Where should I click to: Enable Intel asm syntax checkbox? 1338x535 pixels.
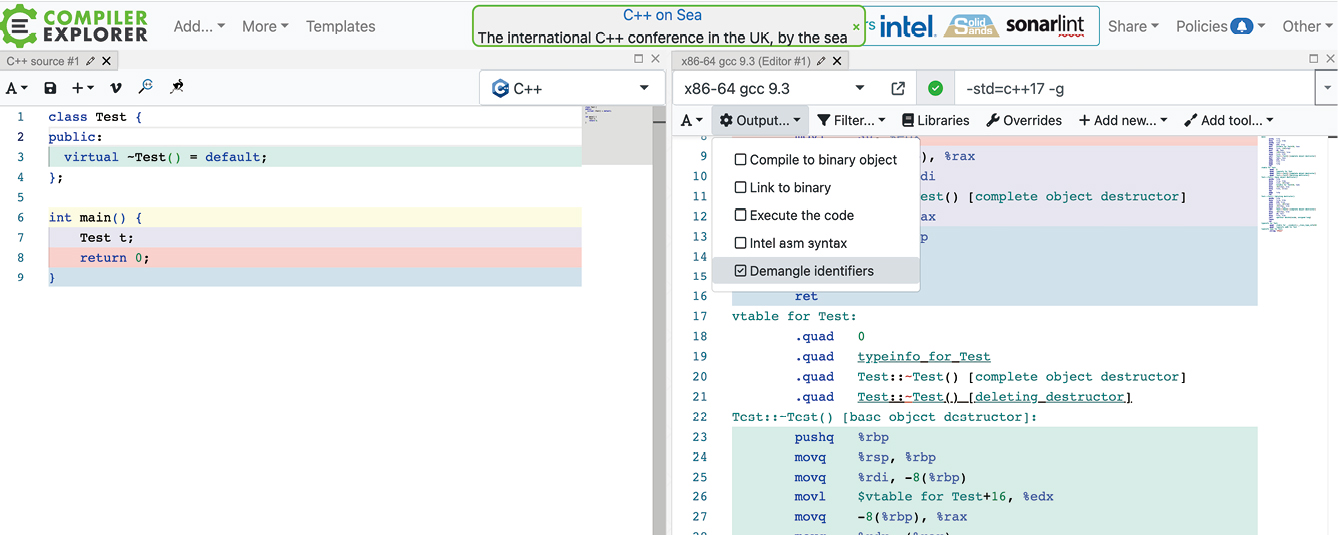click(741, 243)
